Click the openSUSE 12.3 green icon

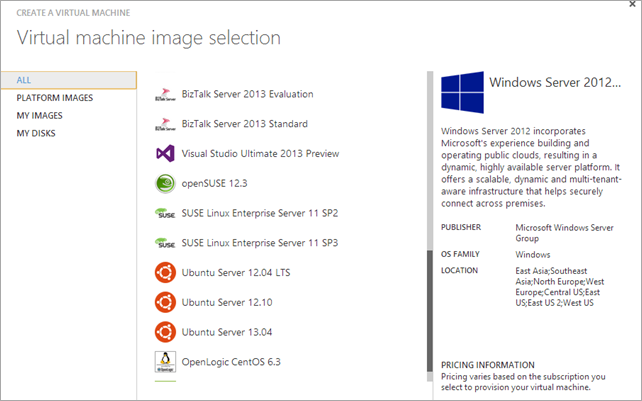(x=166, y=183)
